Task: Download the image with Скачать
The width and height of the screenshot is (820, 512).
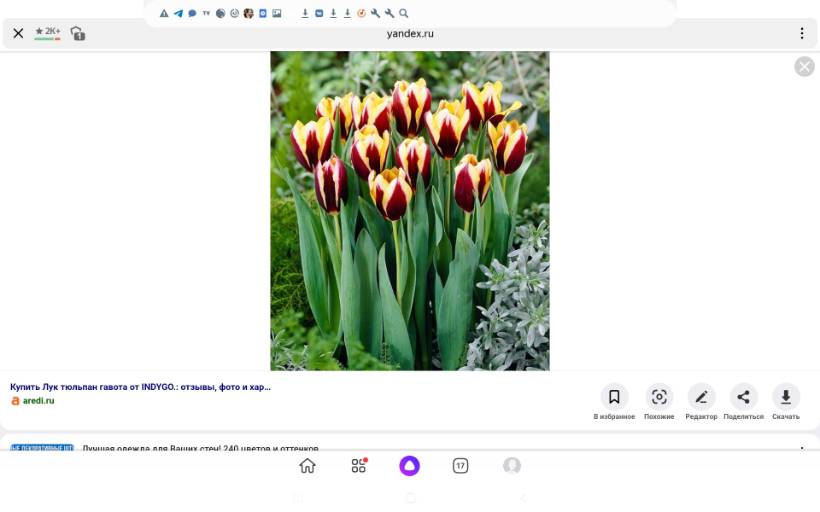Action: [x=785, y=397]
